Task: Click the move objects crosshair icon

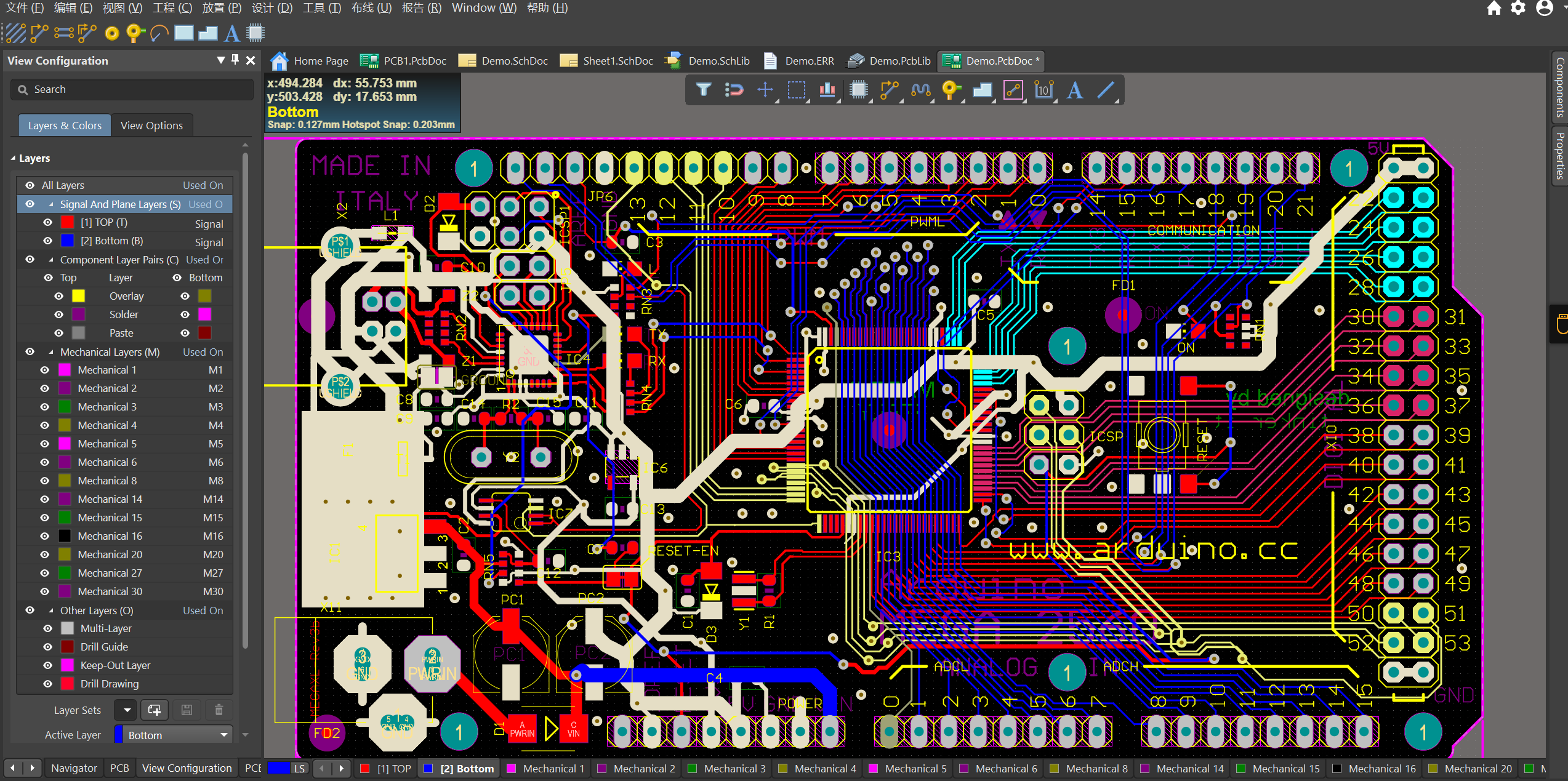Action: tap(765, 90)
